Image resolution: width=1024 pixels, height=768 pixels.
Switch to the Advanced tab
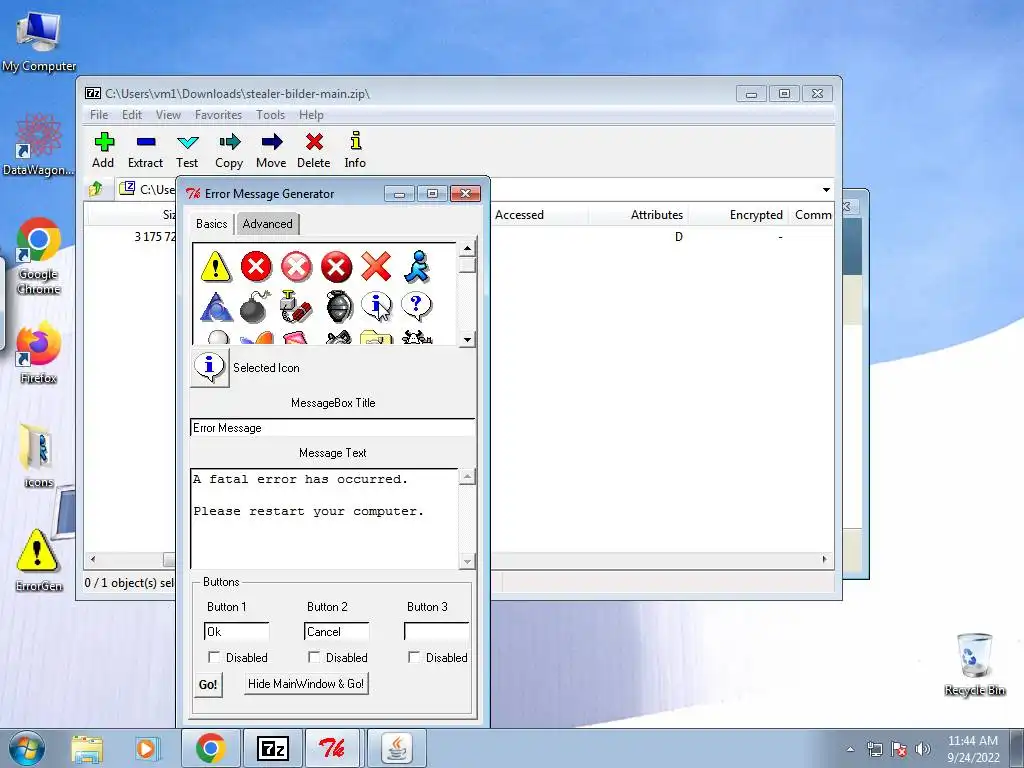(x=268, y=223)
